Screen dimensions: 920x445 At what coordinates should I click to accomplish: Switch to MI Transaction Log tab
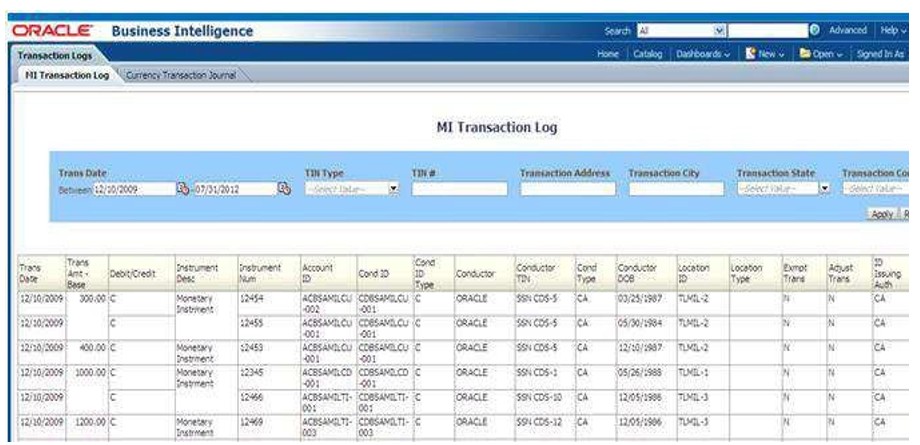pyautogui.click(x=67, y=75)
